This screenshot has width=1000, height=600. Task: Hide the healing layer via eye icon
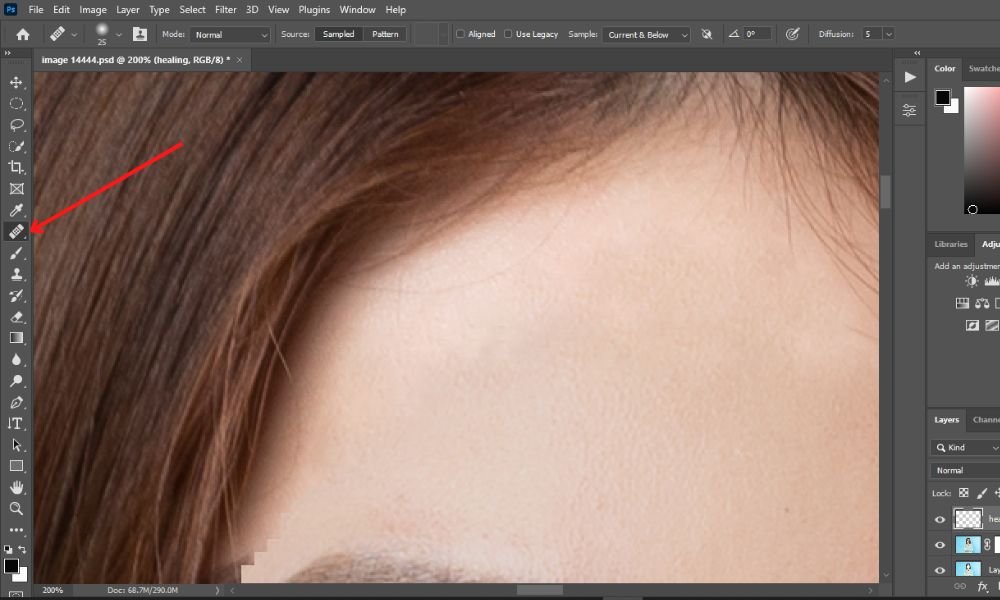(x=939, y=520)
